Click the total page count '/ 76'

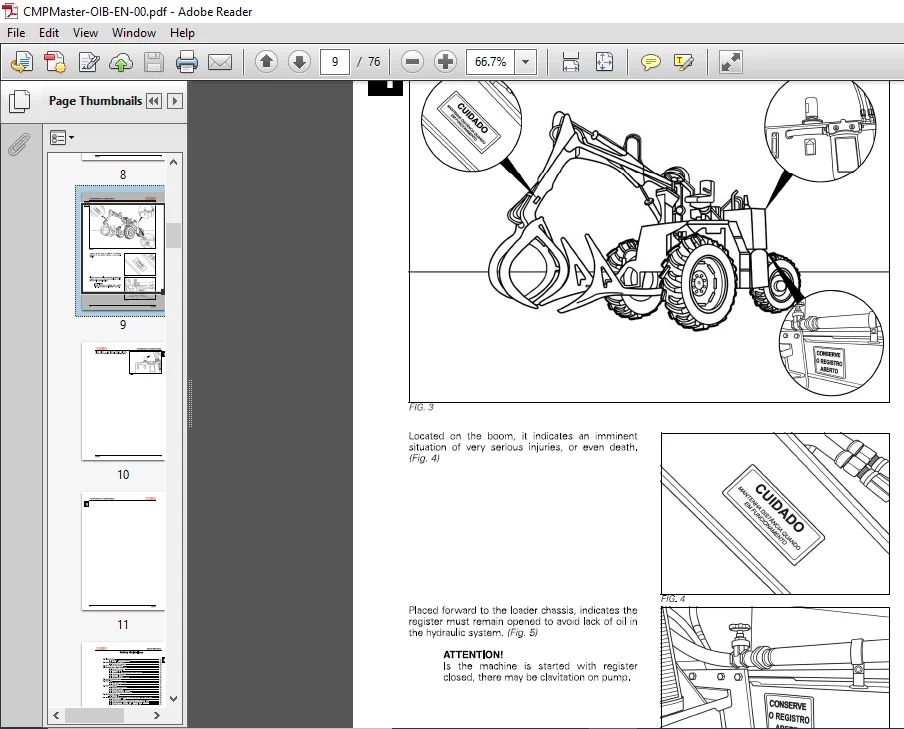(369, 62)
